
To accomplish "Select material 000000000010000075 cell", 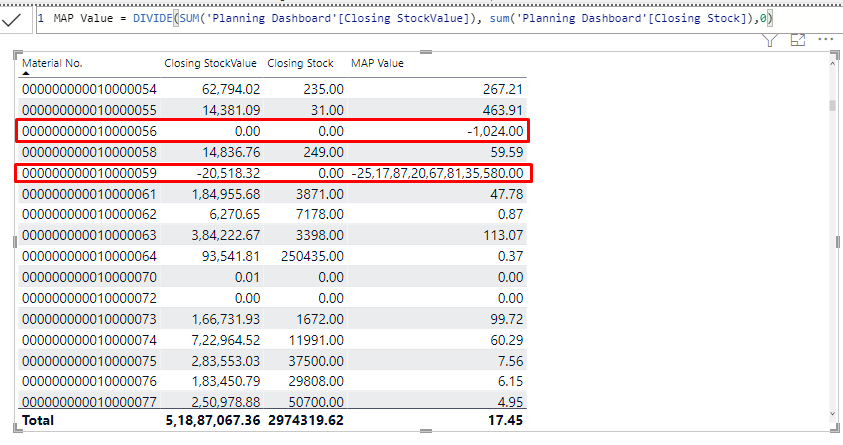I will 89,361.
